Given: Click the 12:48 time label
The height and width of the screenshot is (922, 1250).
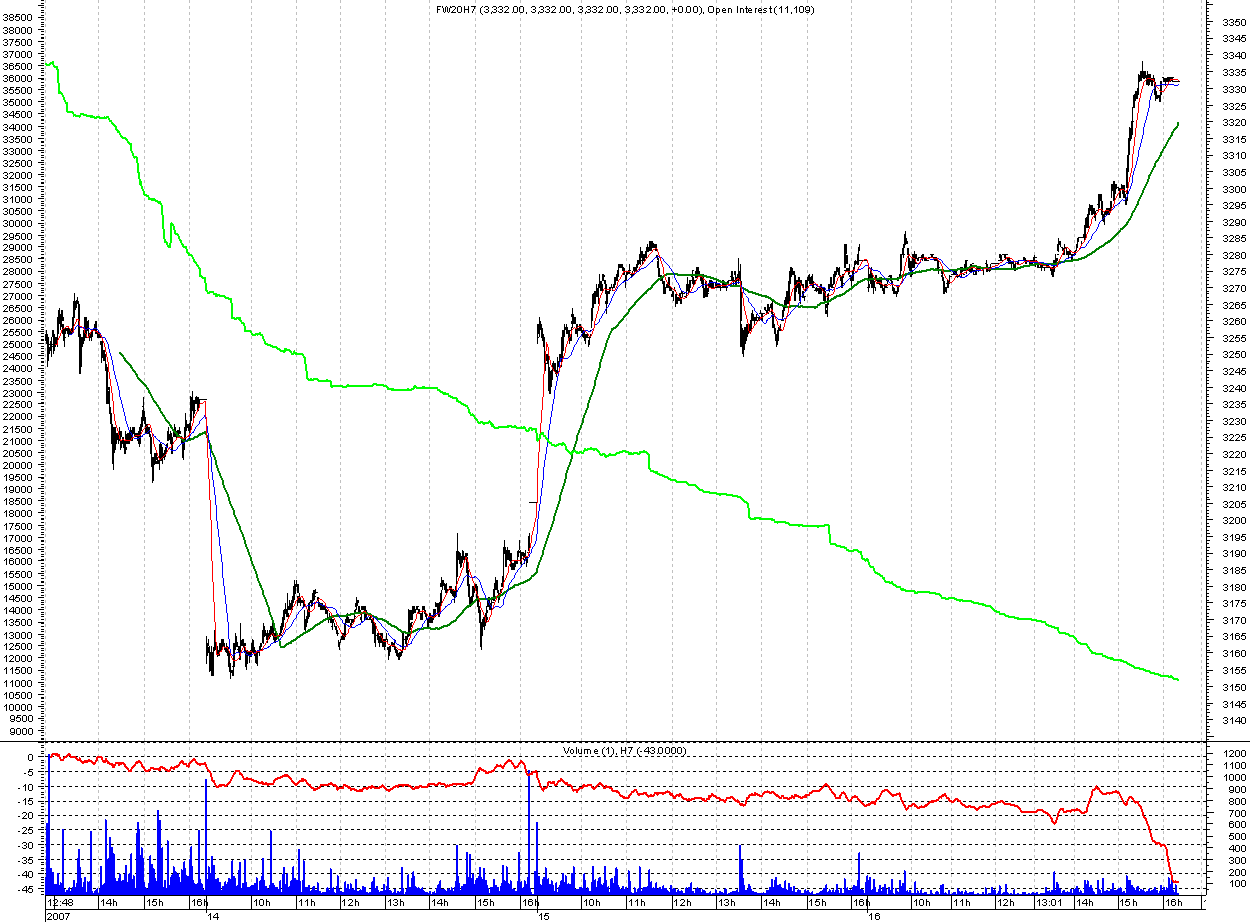Looking at the screenshot, I should (60, 902).
